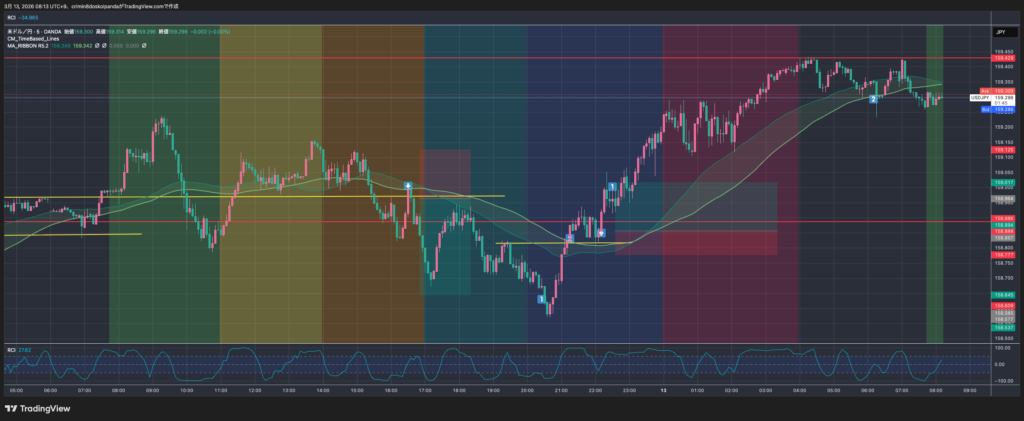1024x421 pixels.
Task: Click the Ask price tag on the price scale
Action: (985, 90)
